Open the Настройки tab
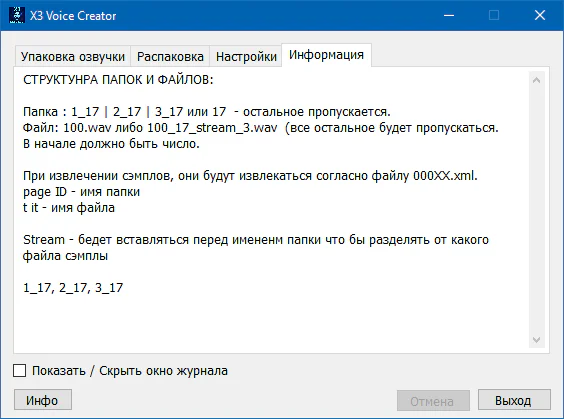 (246, 56)
